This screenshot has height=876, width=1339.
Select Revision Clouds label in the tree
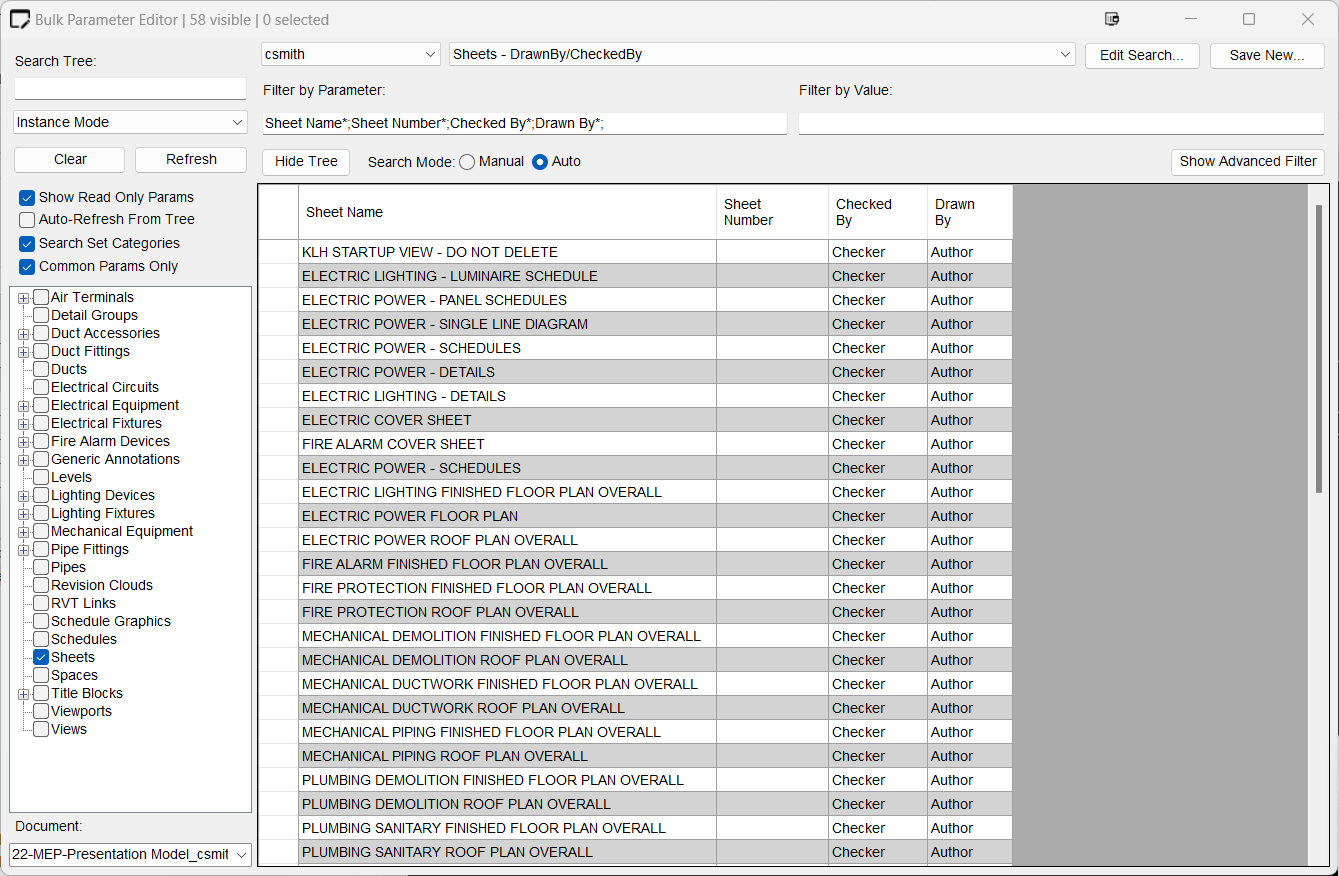pos(102,586)
